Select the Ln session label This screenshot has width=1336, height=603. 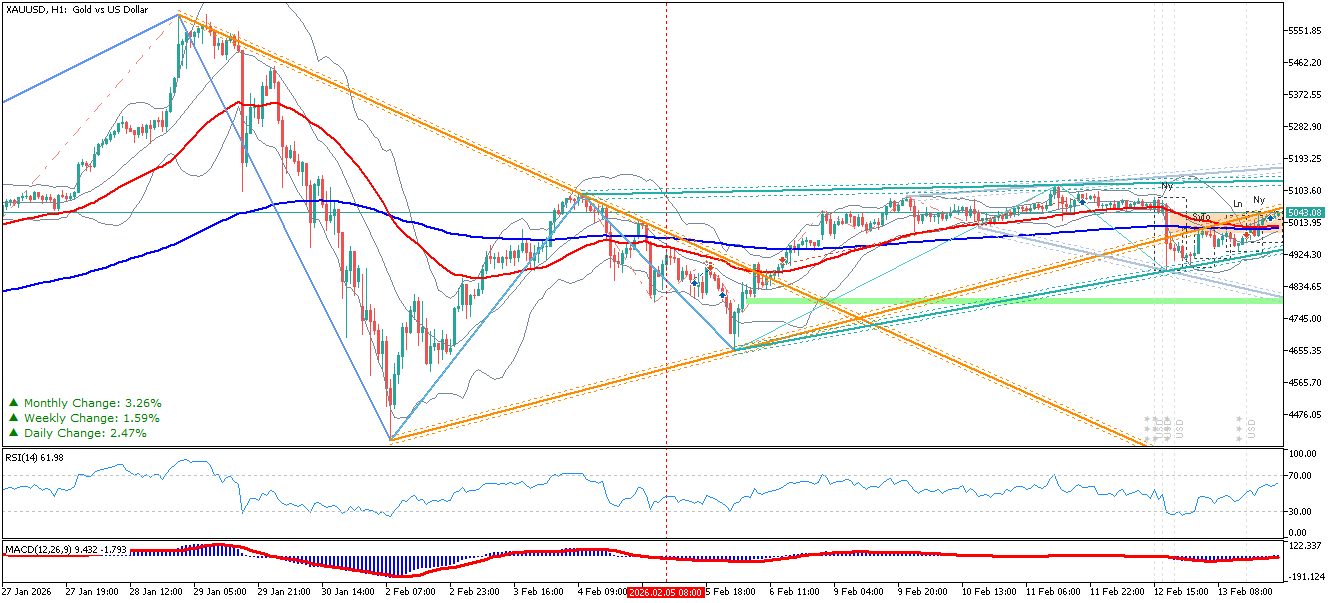point(1238,204)
